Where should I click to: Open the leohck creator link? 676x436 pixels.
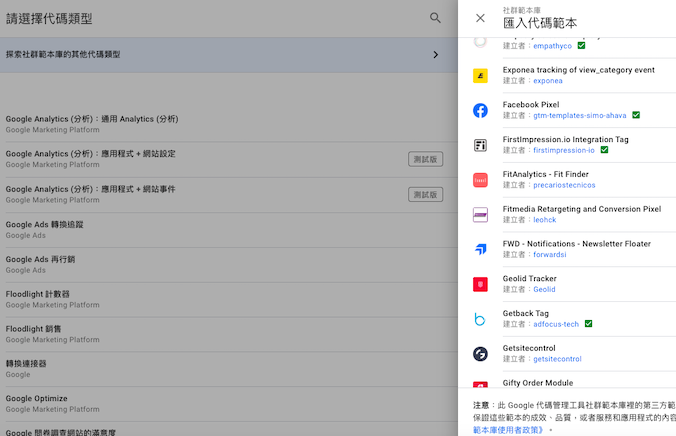tap(545, 220)
